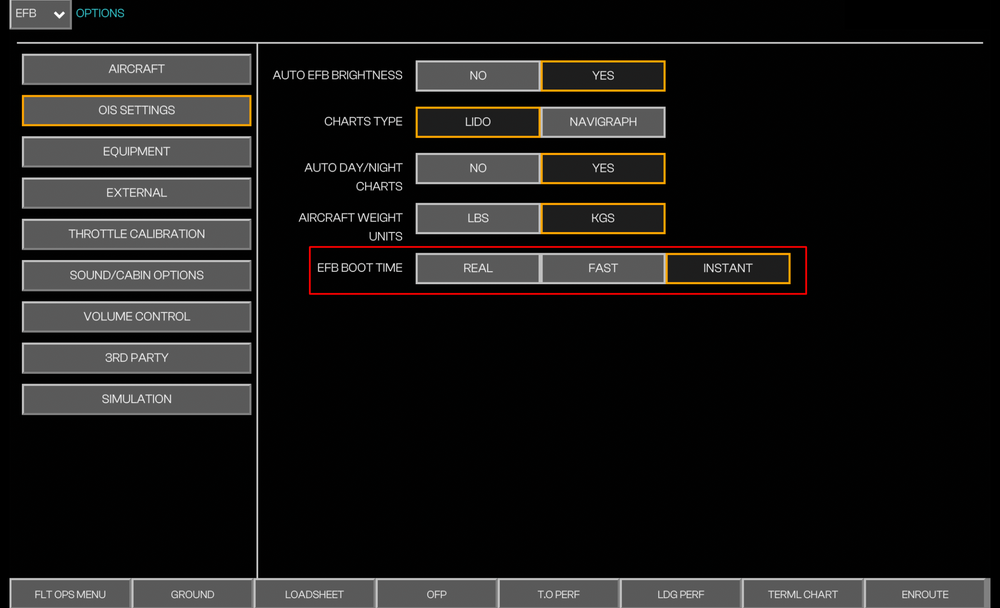Go to the ENROUTE tab
Viewport: 1000px width, 608px height.
coord(924,594)
